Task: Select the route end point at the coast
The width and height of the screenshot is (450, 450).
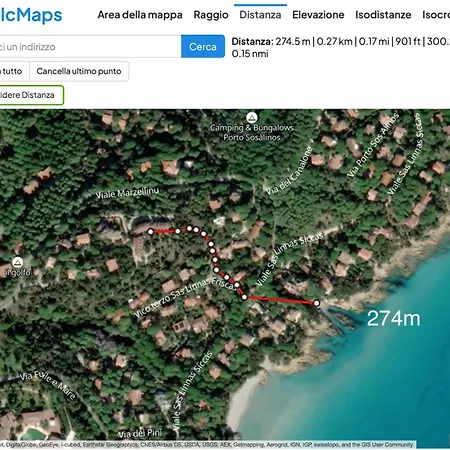Action: coord(316,303)
